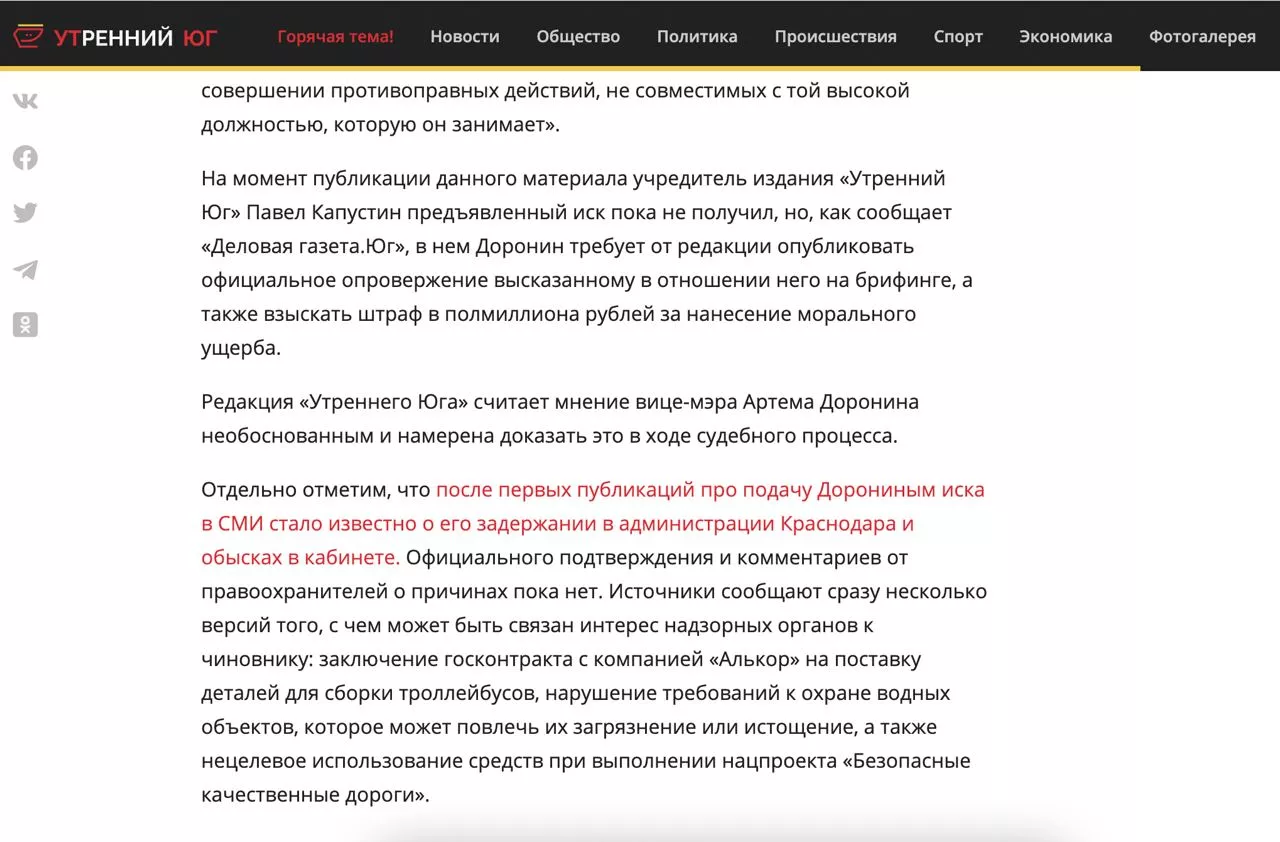Viewport: 1280px width, 842px height.
Task: Go to Новости in the navigation
Action: pos(464,37)
